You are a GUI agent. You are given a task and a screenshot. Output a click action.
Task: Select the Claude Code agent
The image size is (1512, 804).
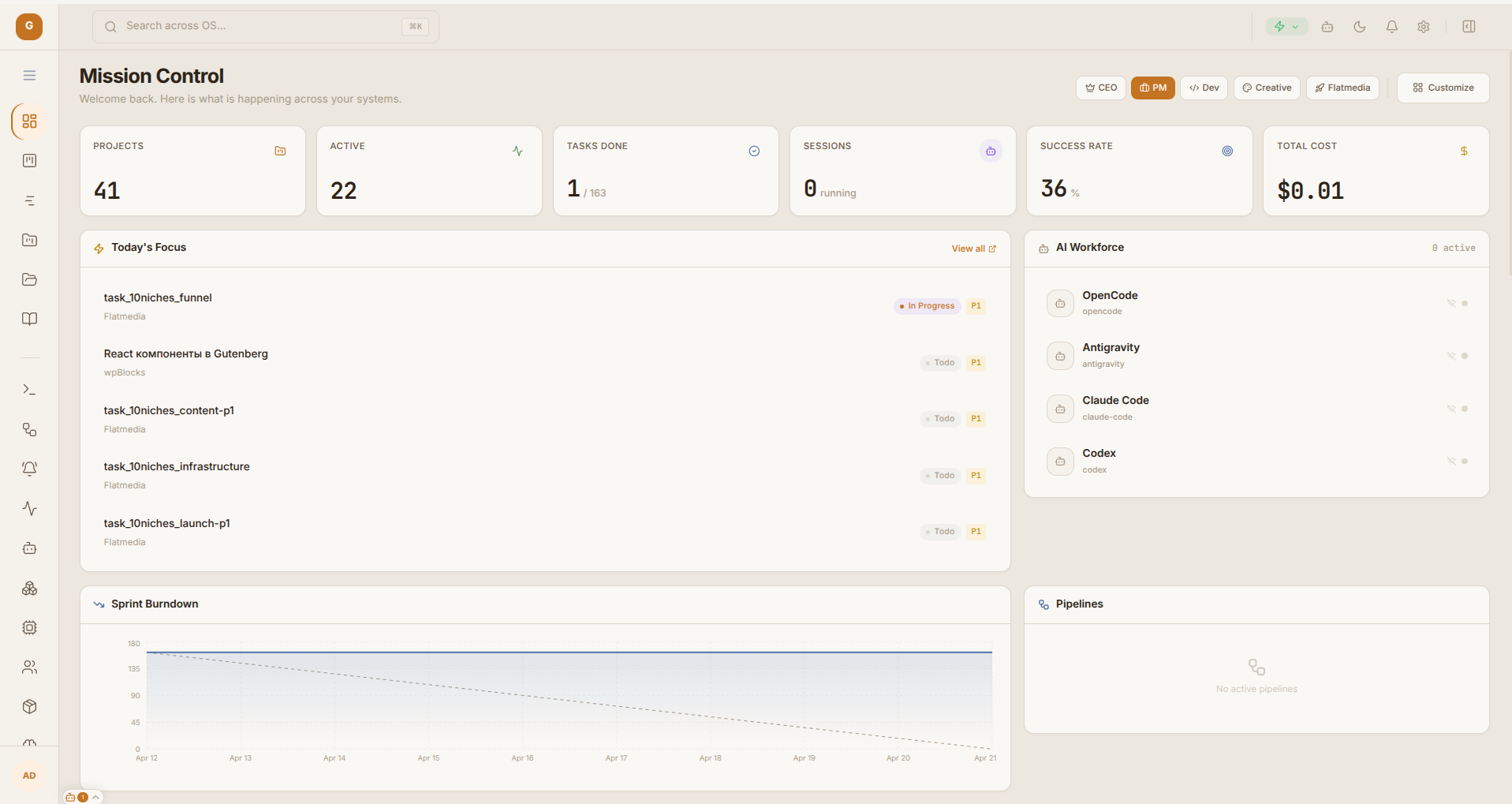click(1256, 409)
